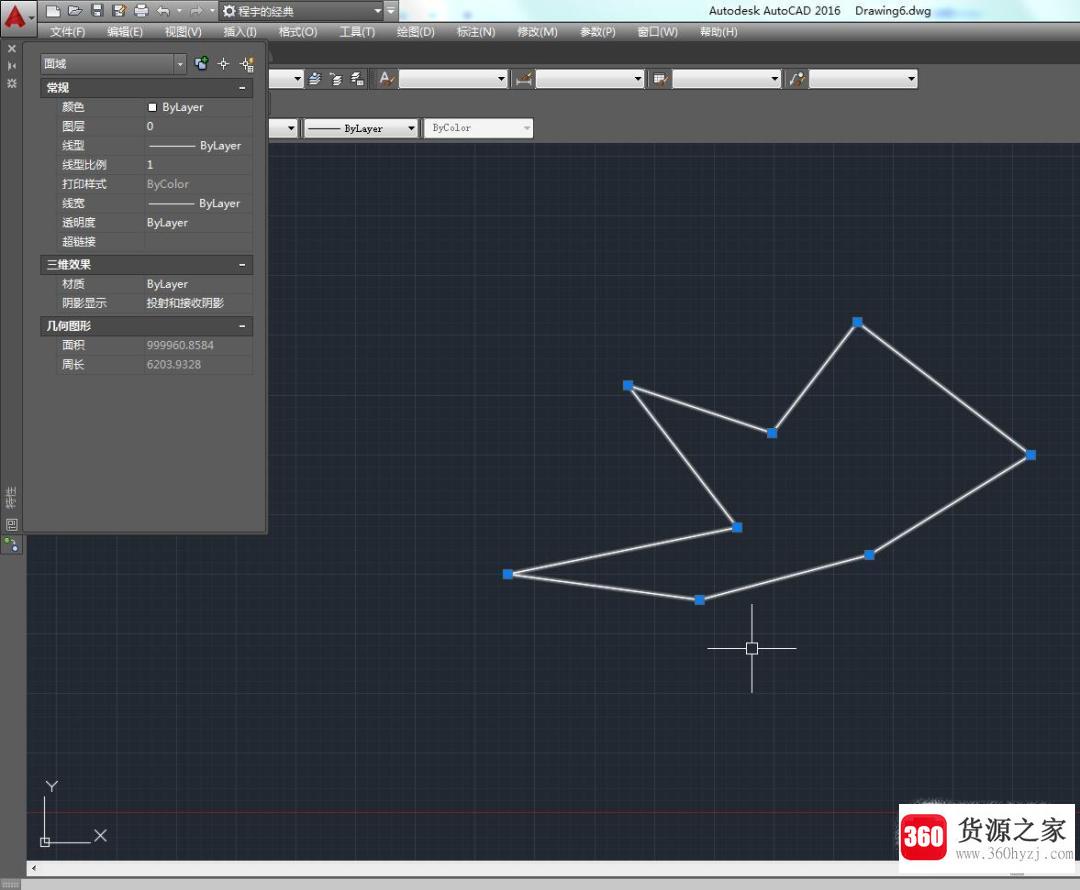
Task: Toggle PICKADD value icon in Properties palette
Action: [201, 64]
